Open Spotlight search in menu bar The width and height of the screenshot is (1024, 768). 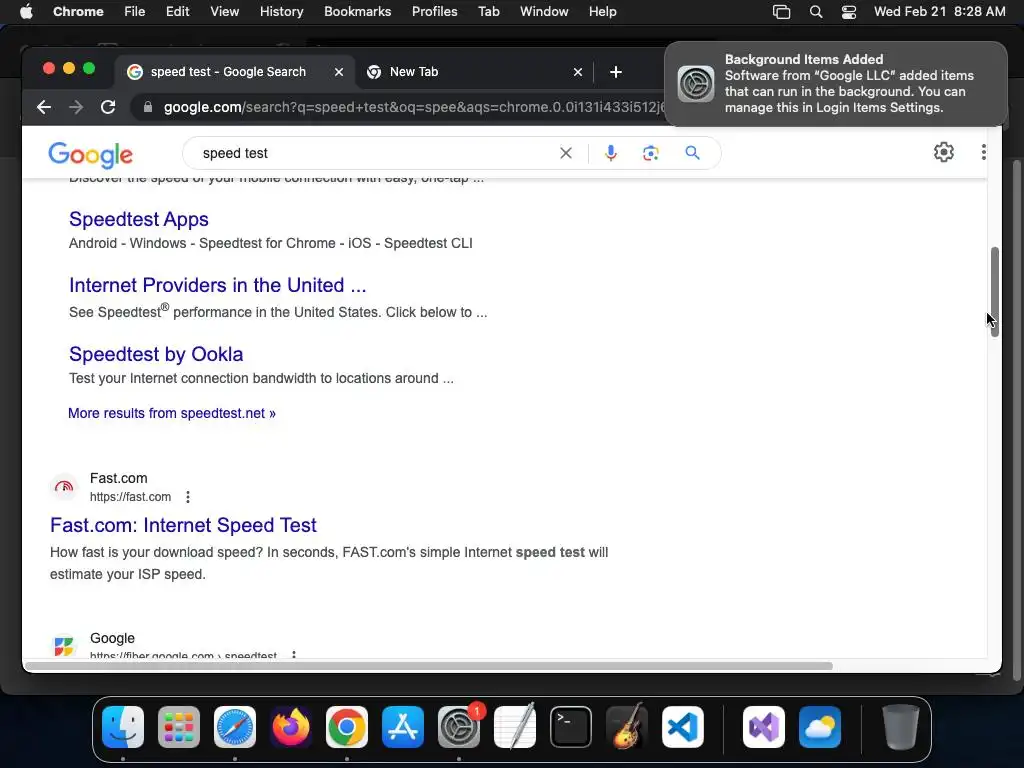point(816,12)
